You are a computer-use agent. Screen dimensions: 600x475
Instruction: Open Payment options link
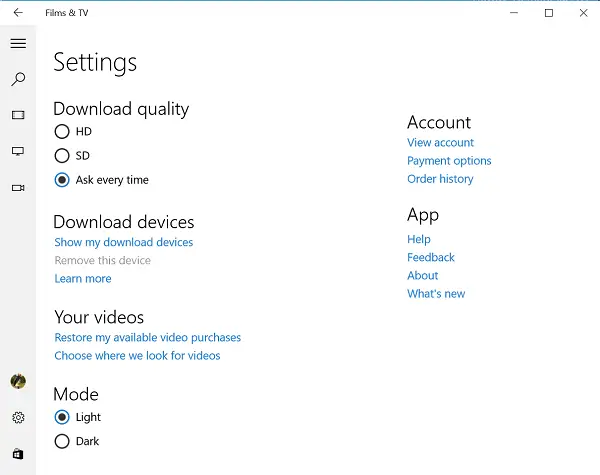(x=449, y=161)
